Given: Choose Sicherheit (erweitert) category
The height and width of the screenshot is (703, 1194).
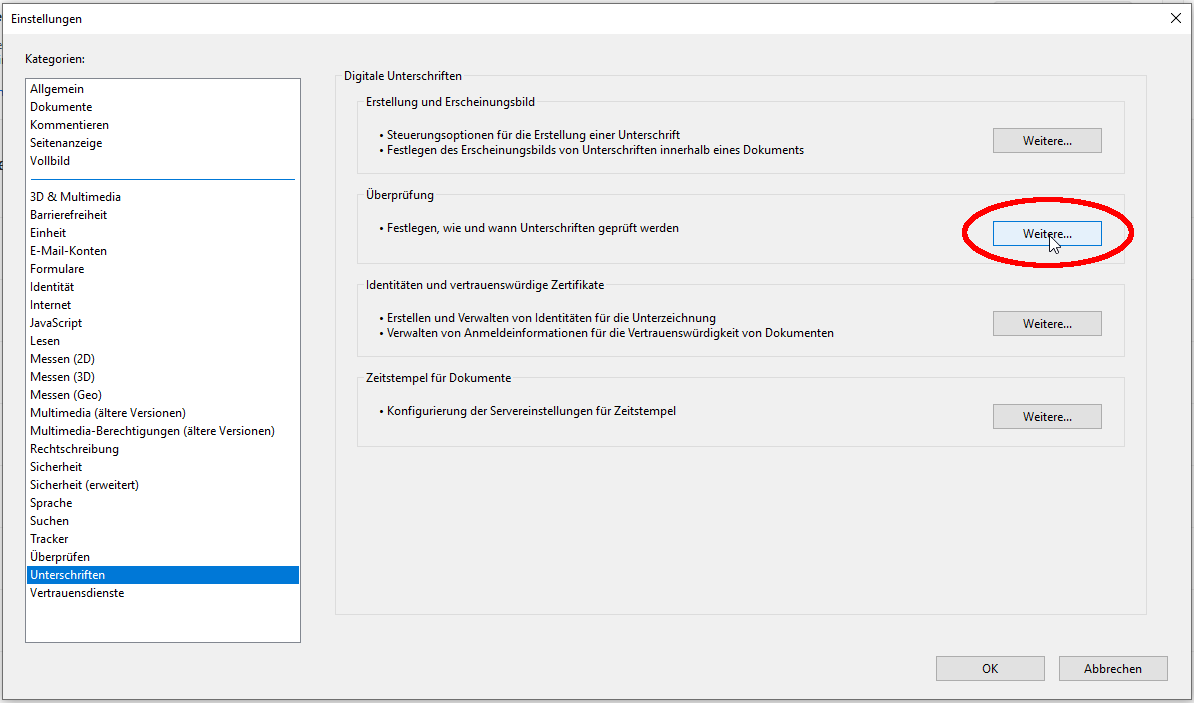Looking at the screenshot, I should pos(84,485).
